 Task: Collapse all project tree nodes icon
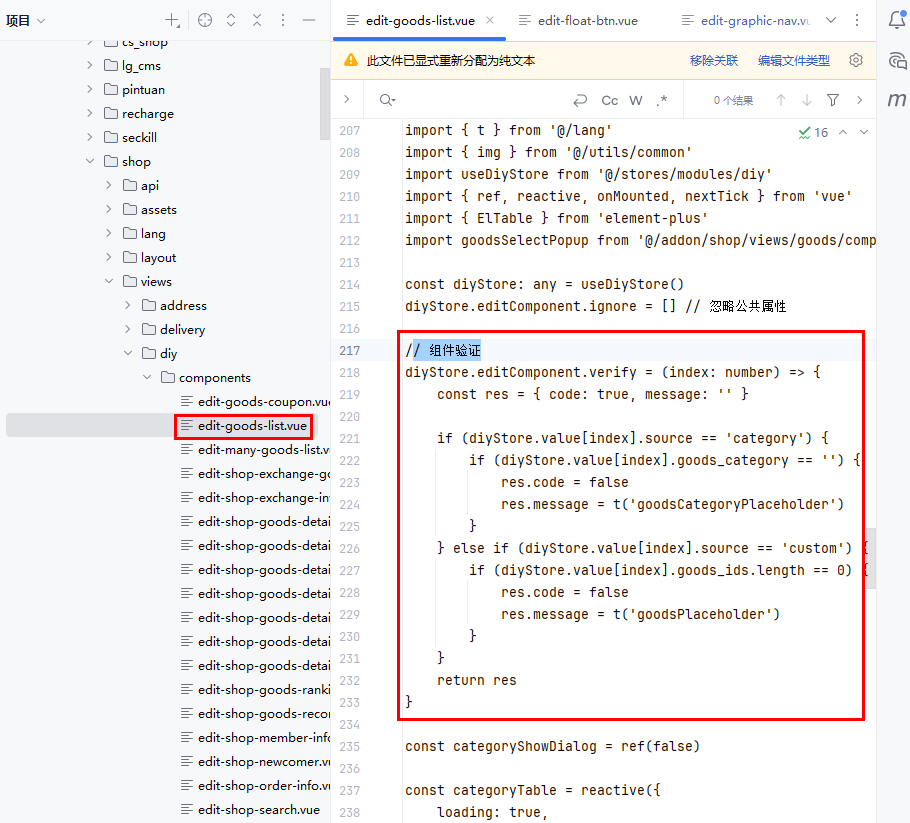pos(257,20)
